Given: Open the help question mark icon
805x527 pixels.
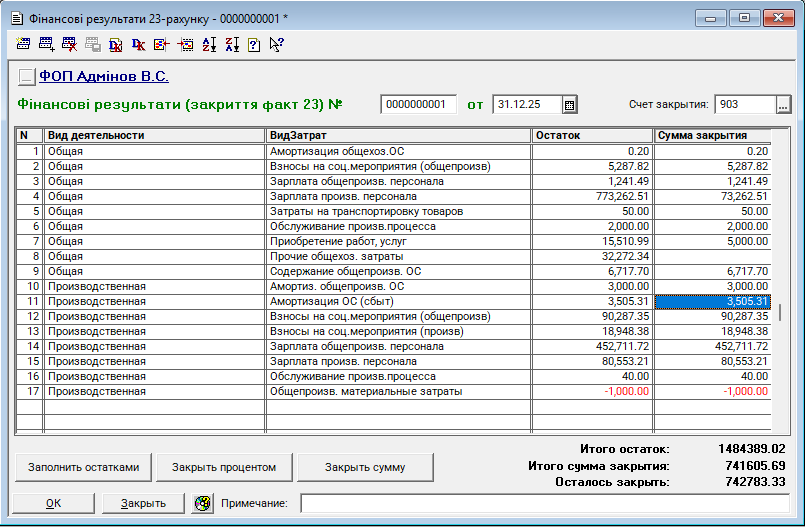Looking at the screenshot, I should (x=254, y=44).
